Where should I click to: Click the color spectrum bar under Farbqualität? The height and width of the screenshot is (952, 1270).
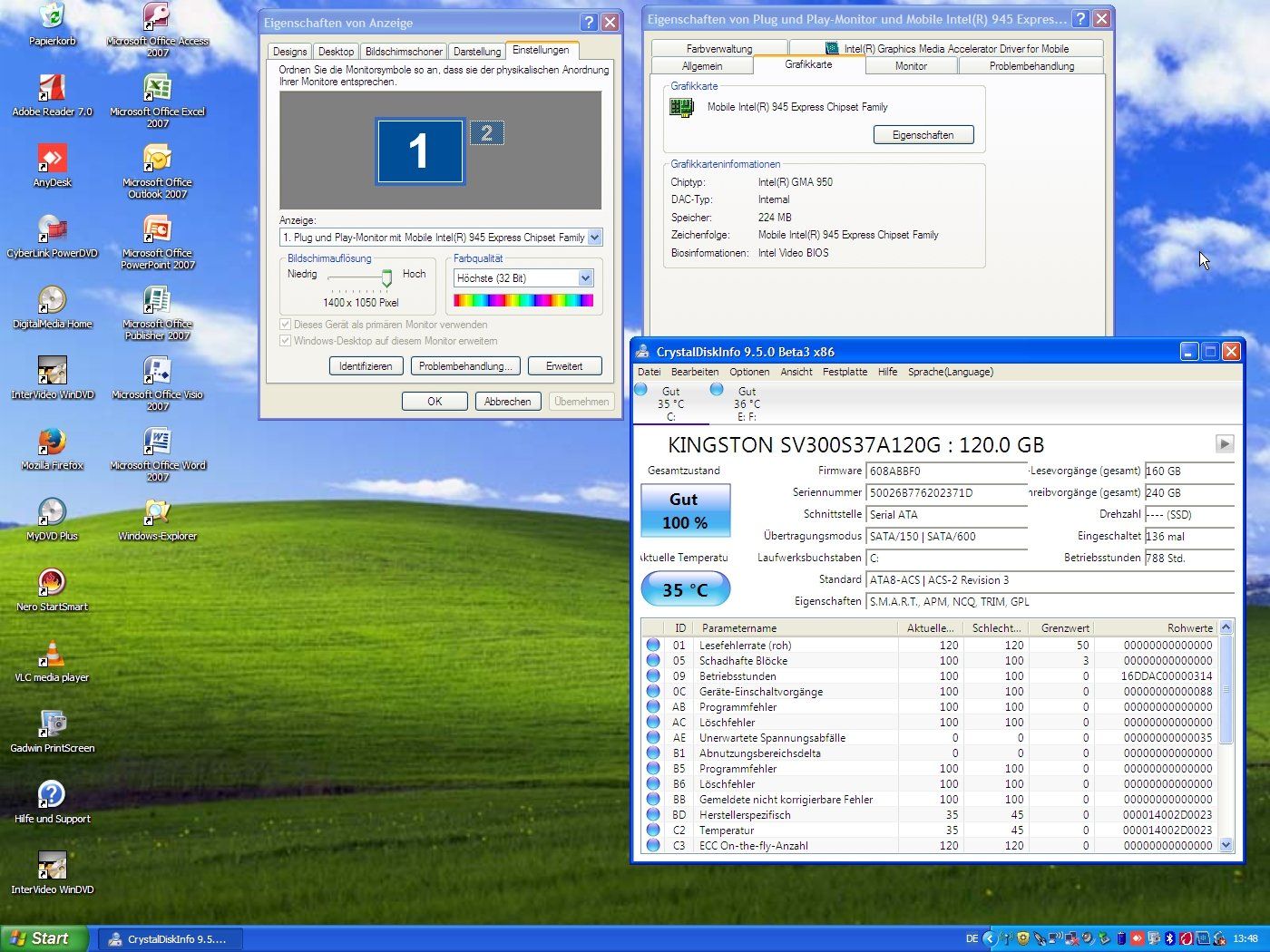coord(523,300)
